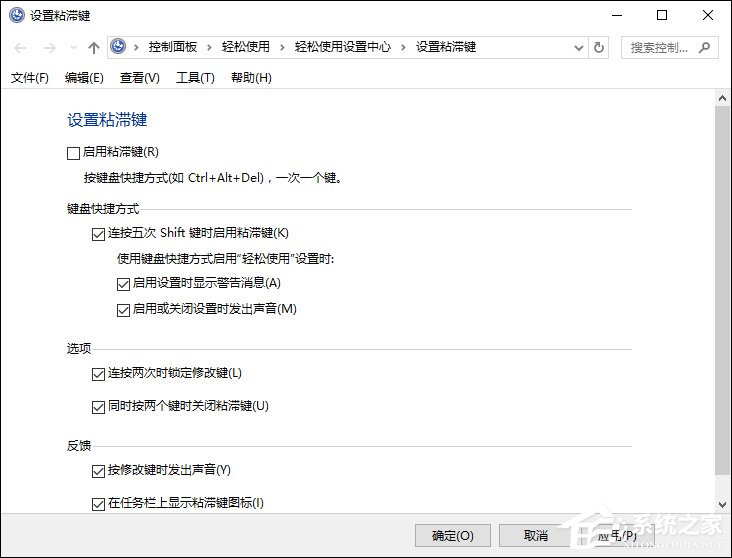Expand the address bar history dropdown
732x558 pixels.
click(x=578, y=48)
